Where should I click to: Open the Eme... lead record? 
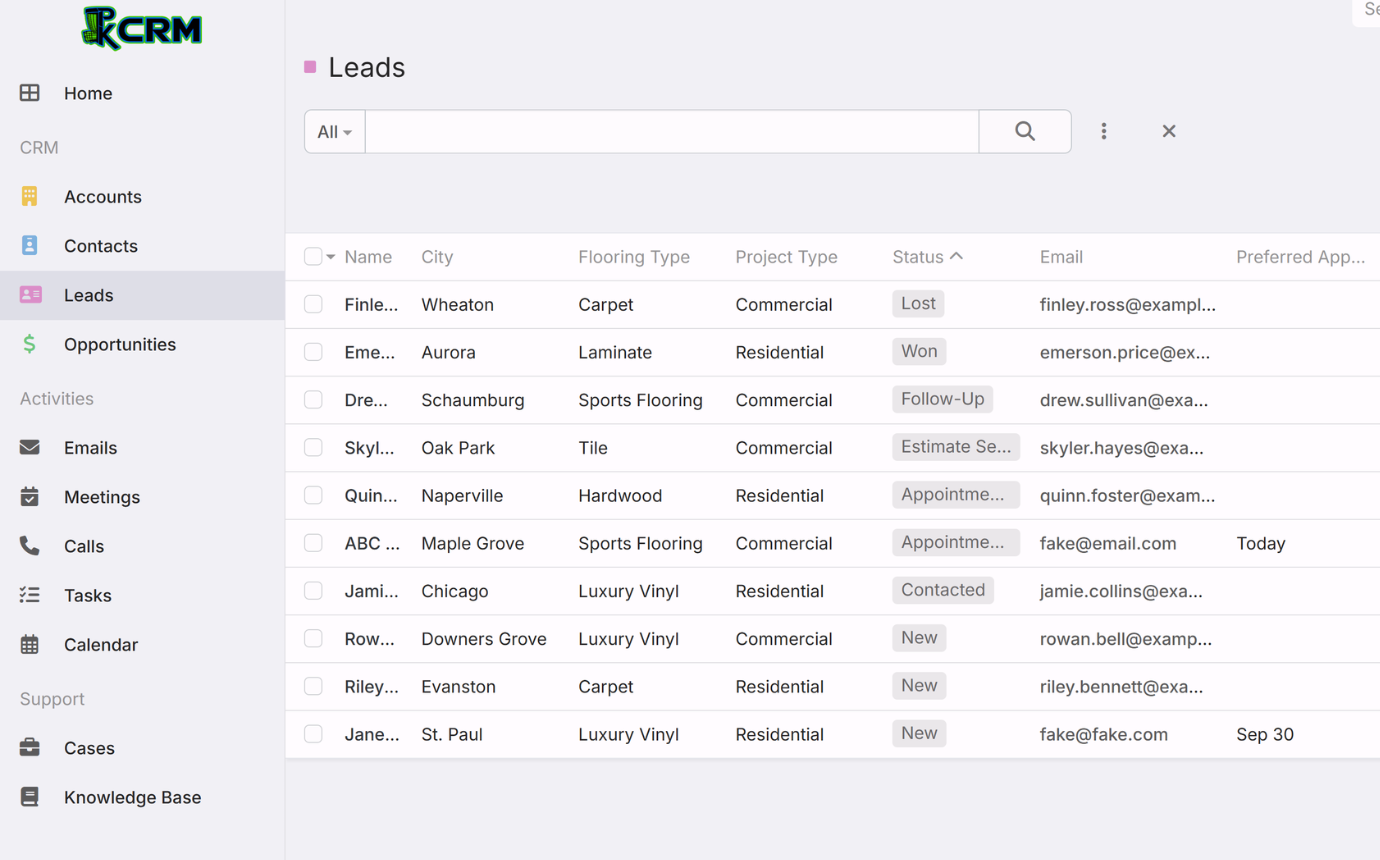pyautogui.click(x=369, y=352)
